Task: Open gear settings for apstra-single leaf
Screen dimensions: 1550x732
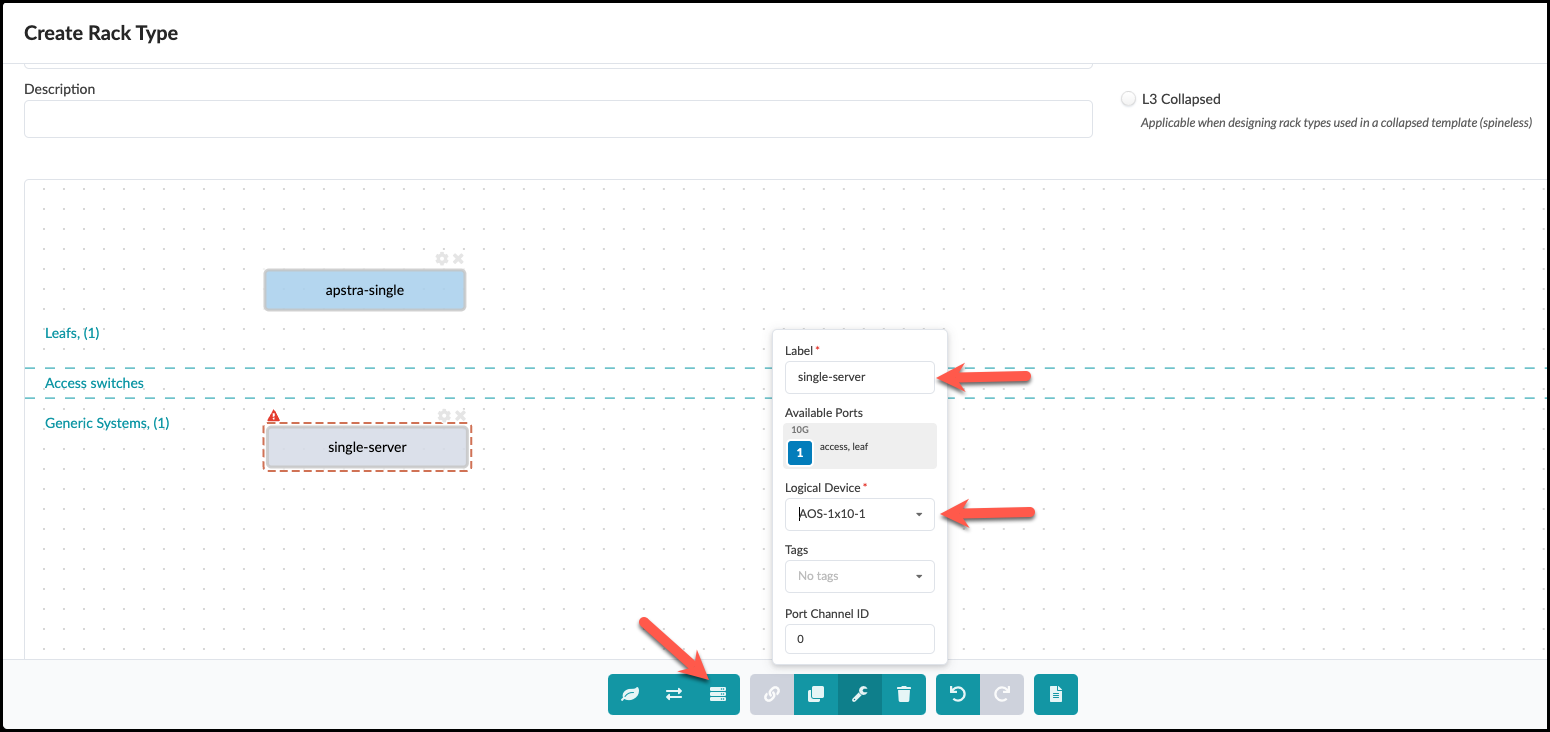Action: click(x=442, y=259)
